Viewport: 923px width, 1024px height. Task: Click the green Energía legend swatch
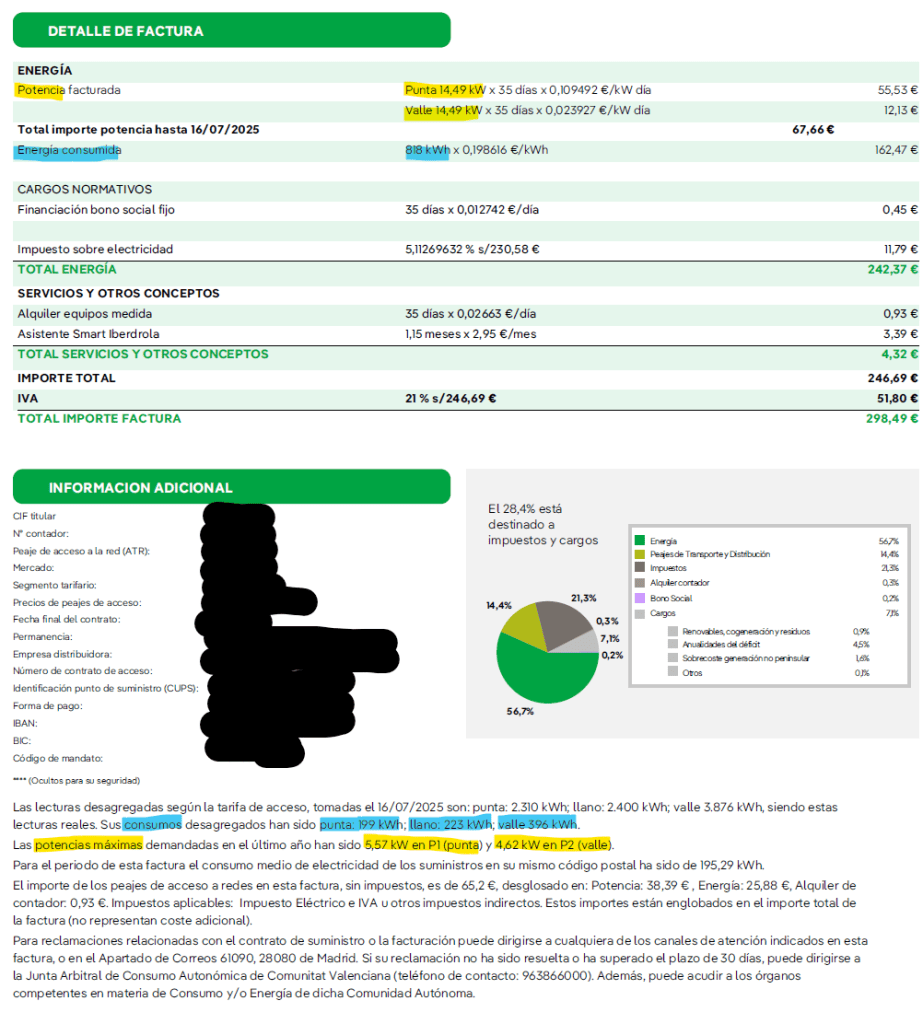[x=640, y=540]
